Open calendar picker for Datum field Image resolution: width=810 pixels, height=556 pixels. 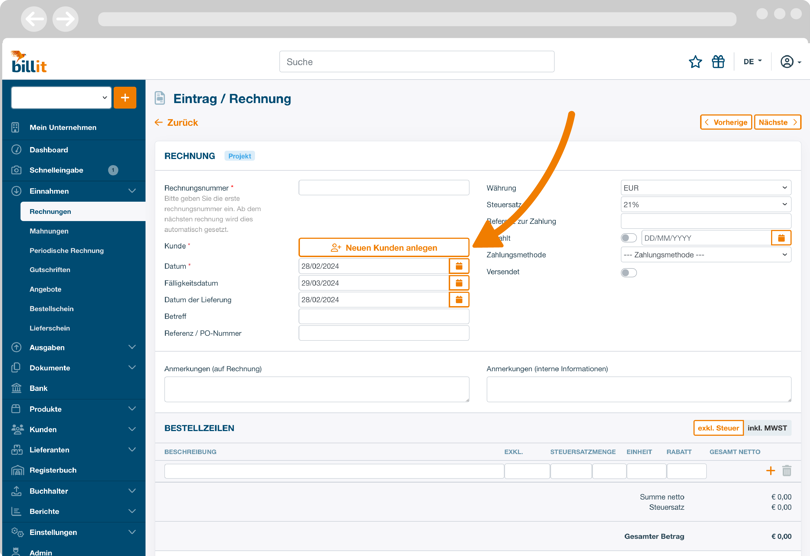[x=459, y=267]
